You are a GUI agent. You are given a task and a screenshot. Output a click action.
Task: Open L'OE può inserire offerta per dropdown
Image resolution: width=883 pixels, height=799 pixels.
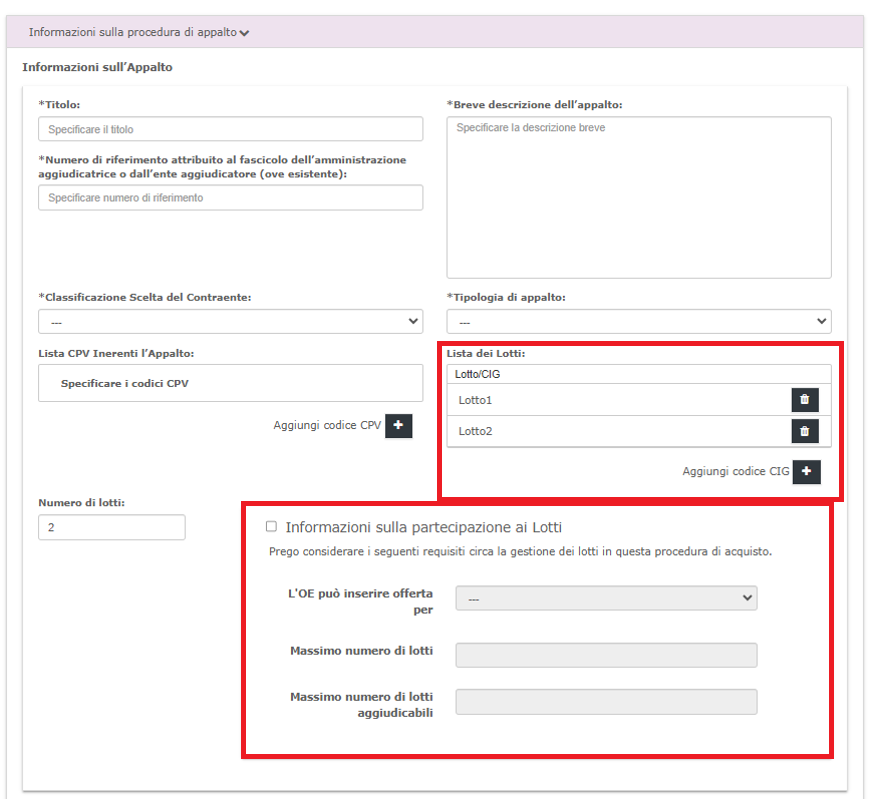(x=605, y=597)
